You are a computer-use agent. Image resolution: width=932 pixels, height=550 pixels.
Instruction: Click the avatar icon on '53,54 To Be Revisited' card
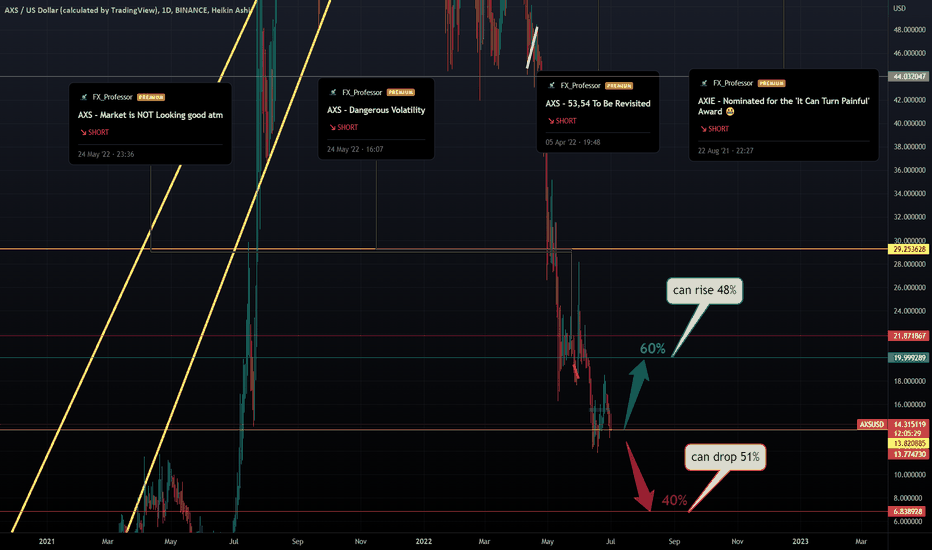tap(552, 86)
